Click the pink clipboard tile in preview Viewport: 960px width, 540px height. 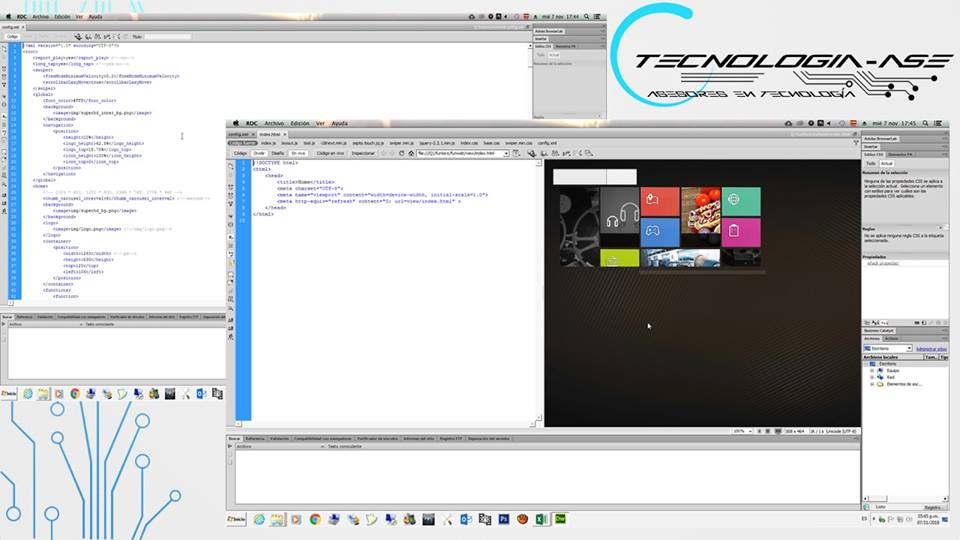click(x=740, y=232)
